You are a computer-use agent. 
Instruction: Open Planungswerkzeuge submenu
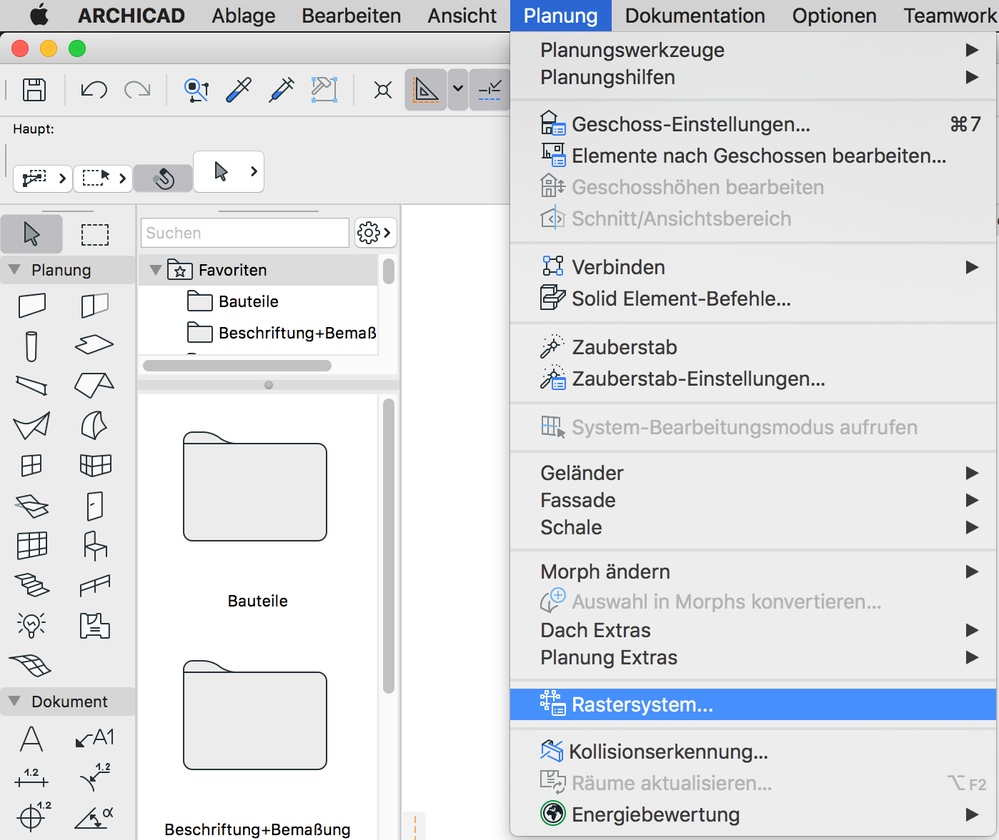point(752,50)
